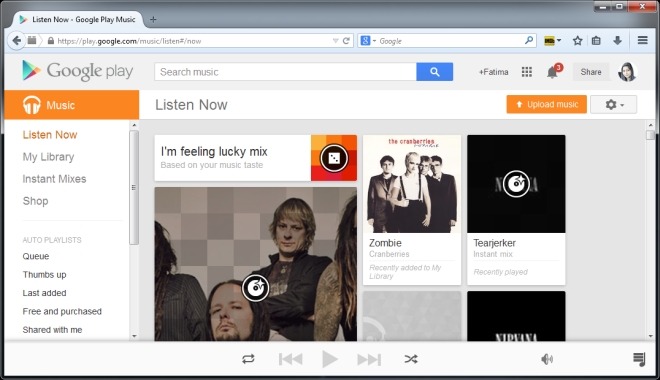Open the Thumbs up playlist

(44, 275)
